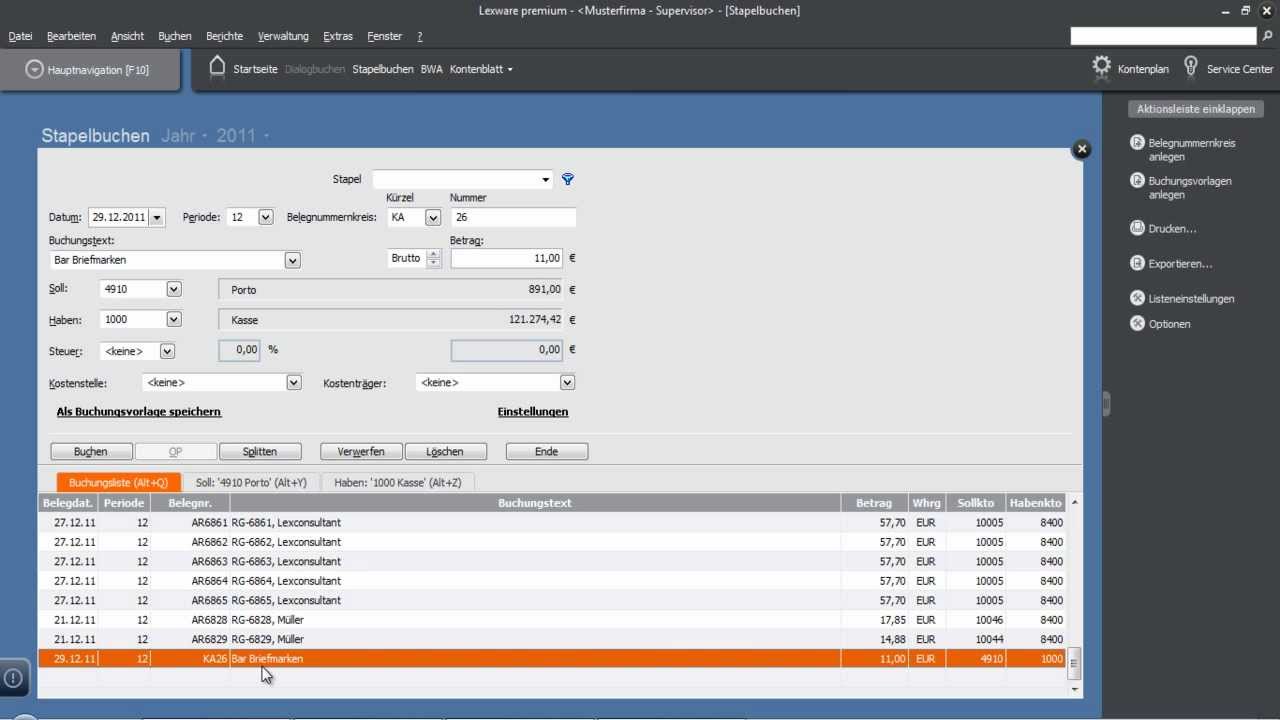Click the top search box
The image size is (1280, 720).
[x=1164, y=36]
